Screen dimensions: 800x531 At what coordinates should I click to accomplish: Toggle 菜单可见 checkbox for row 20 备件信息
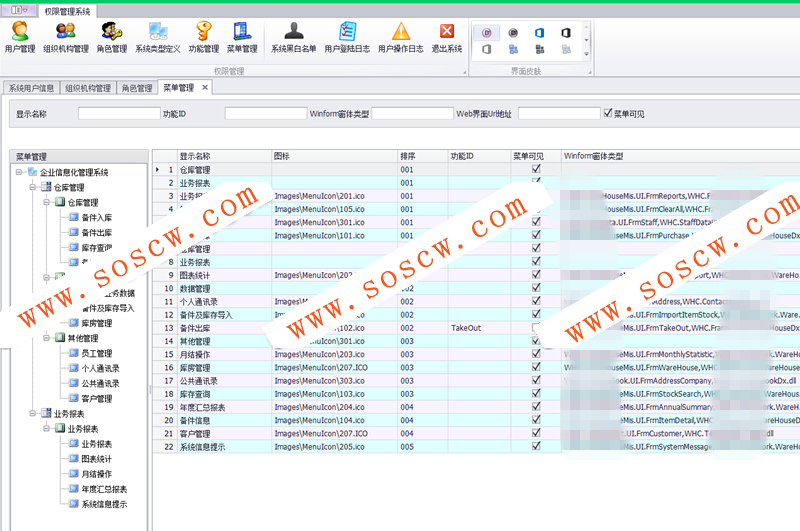tap(536, 420)
